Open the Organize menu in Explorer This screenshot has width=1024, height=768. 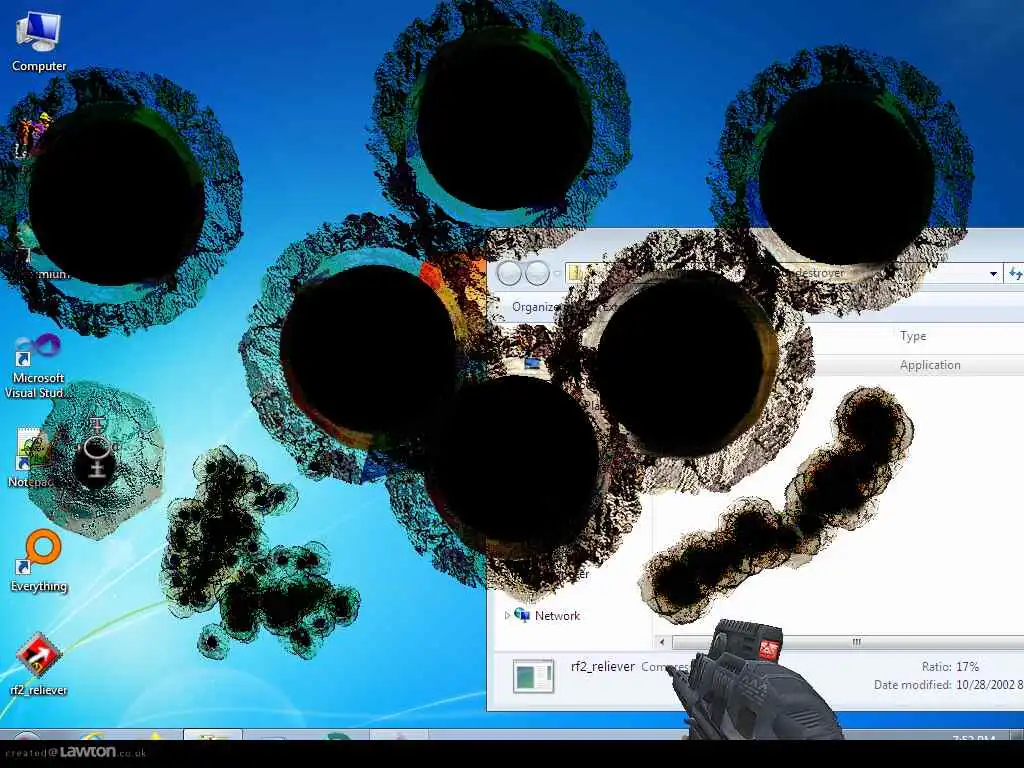pos(536,307)
